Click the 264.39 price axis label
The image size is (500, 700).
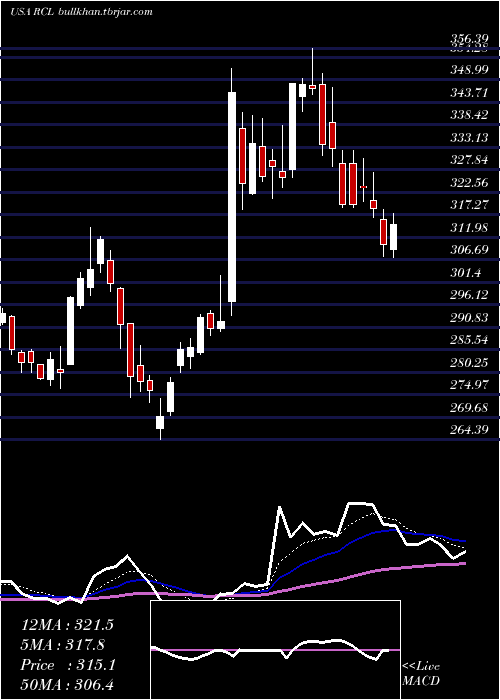pyautogui.click(x=469, y=429)
